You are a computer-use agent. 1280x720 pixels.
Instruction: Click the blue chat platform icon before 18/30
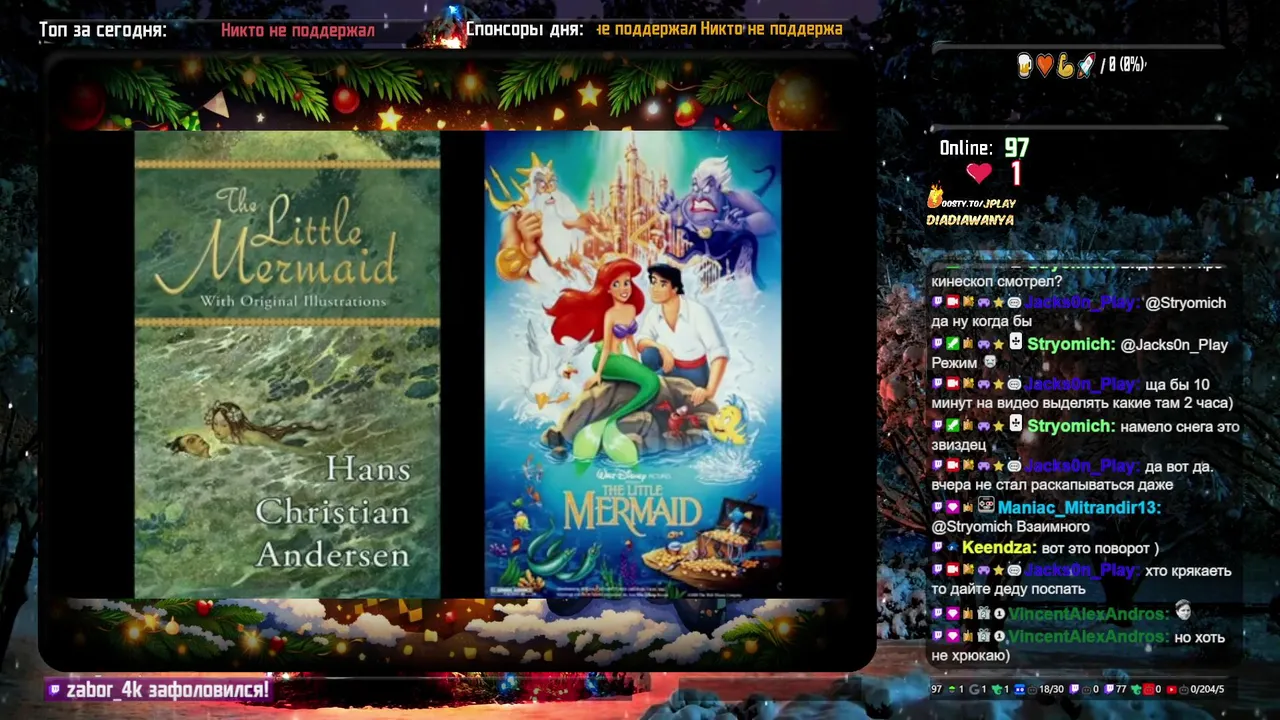pos(1019,689)
